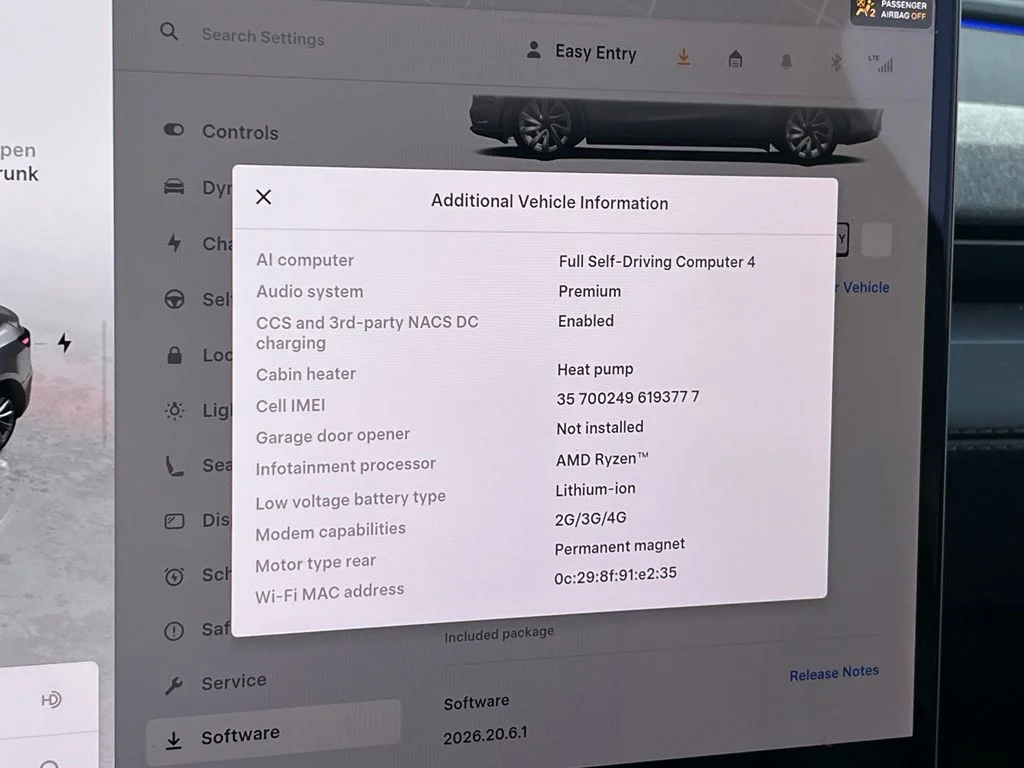
Task: Select the Garage door opener label
Action: click(x=332, y=436)
